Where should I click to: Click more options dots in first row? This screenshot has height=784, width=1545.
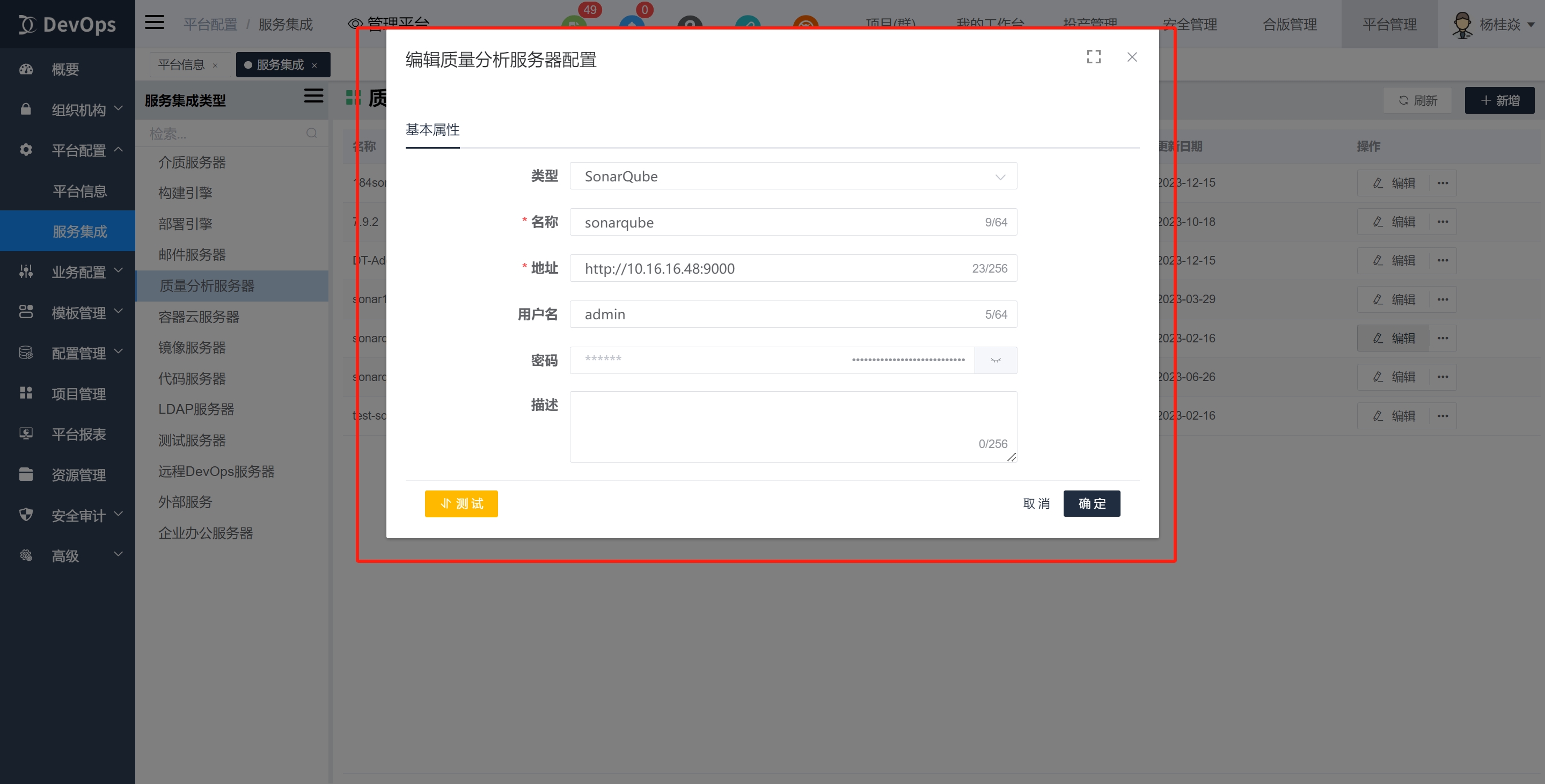click(x=1443, y=183)
